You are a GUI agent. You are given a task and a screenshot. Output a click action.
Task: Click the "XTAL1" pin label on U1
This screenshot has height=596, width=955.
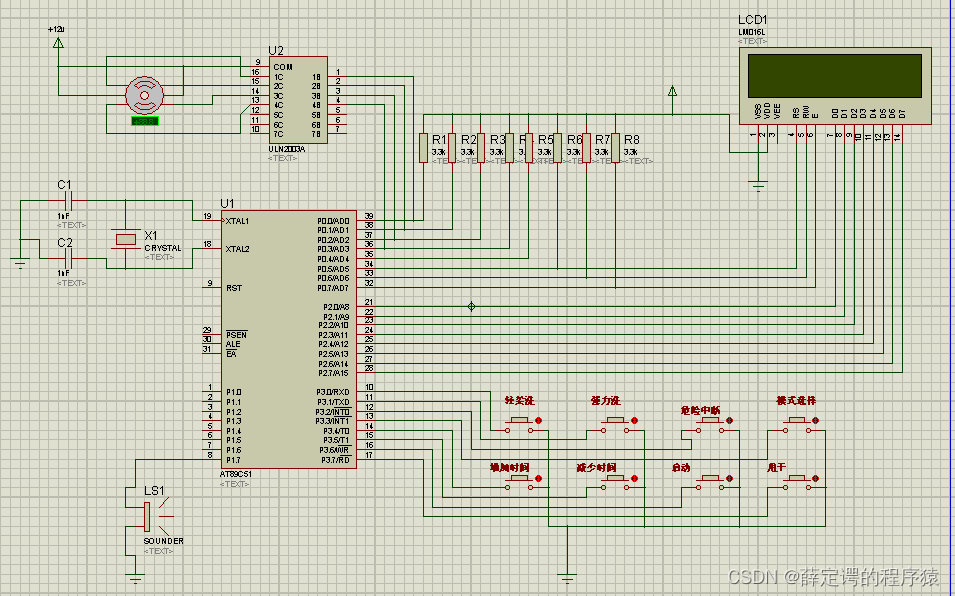(x=237, y=221)
